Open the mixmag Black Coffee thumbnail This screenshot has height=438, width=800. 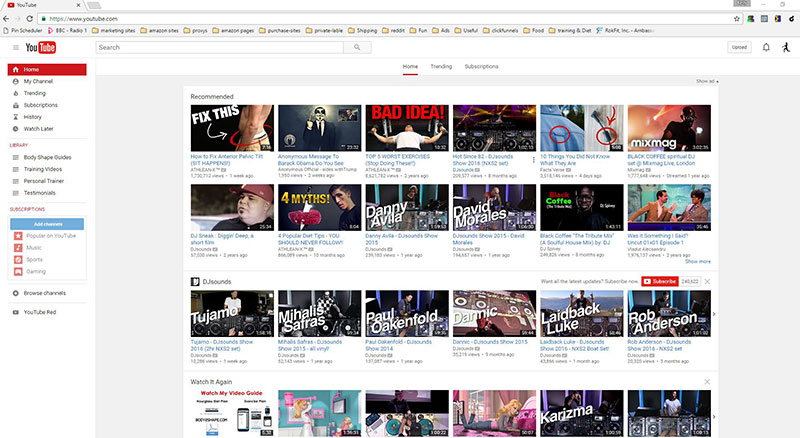click(669, 128)
